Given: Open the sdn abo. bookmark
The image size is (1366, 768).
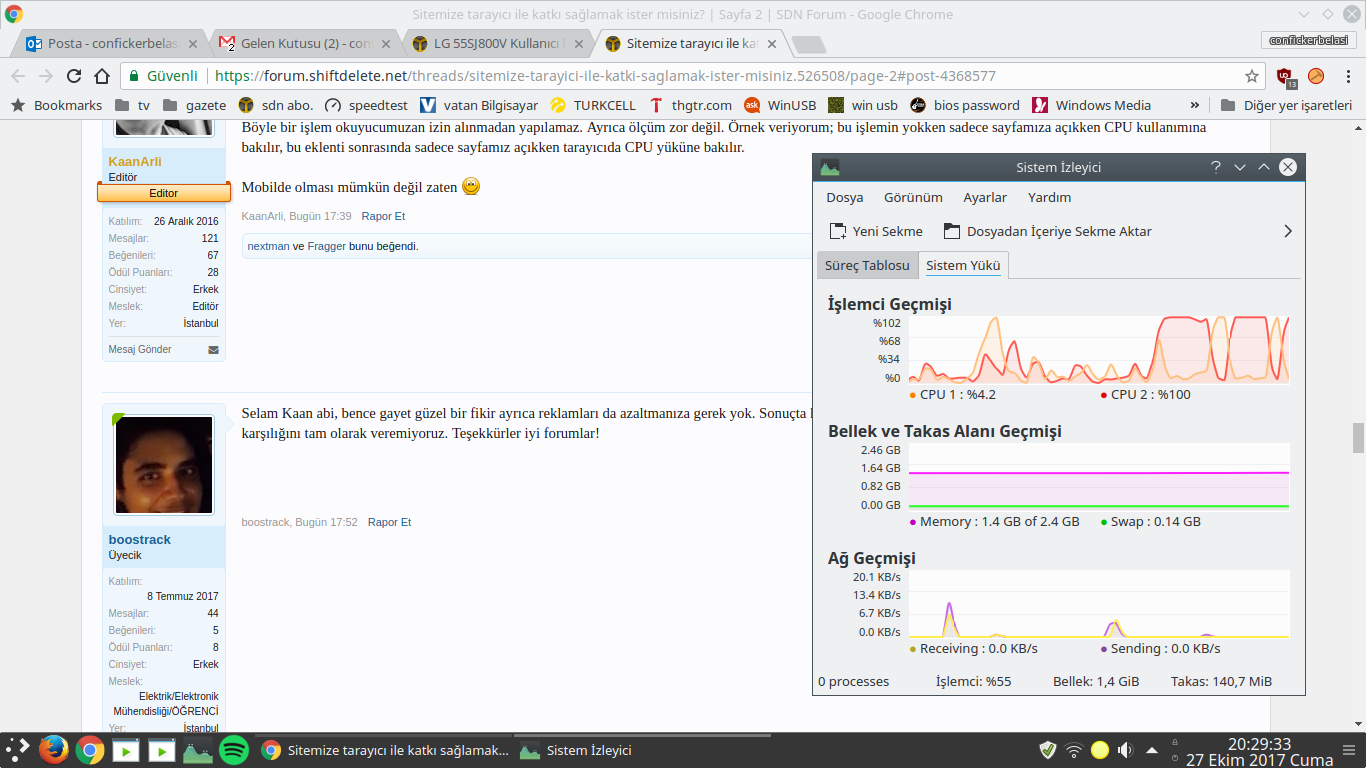Looking at the screenshot, I should click(275, 105).
